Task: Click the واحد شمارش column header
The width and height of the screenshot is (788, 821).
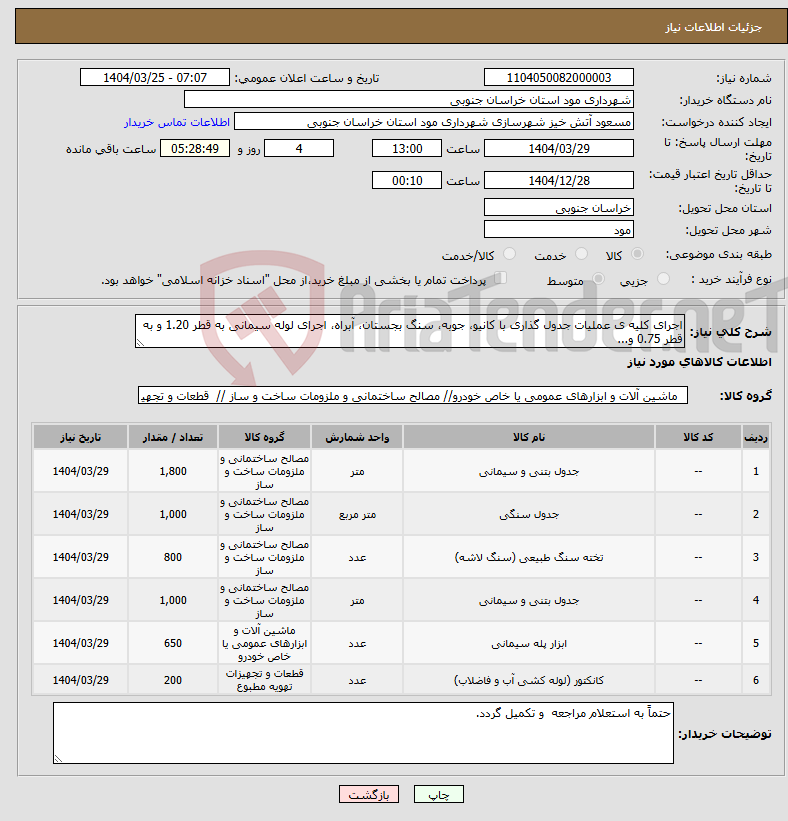Action: [x=357, y=437]
